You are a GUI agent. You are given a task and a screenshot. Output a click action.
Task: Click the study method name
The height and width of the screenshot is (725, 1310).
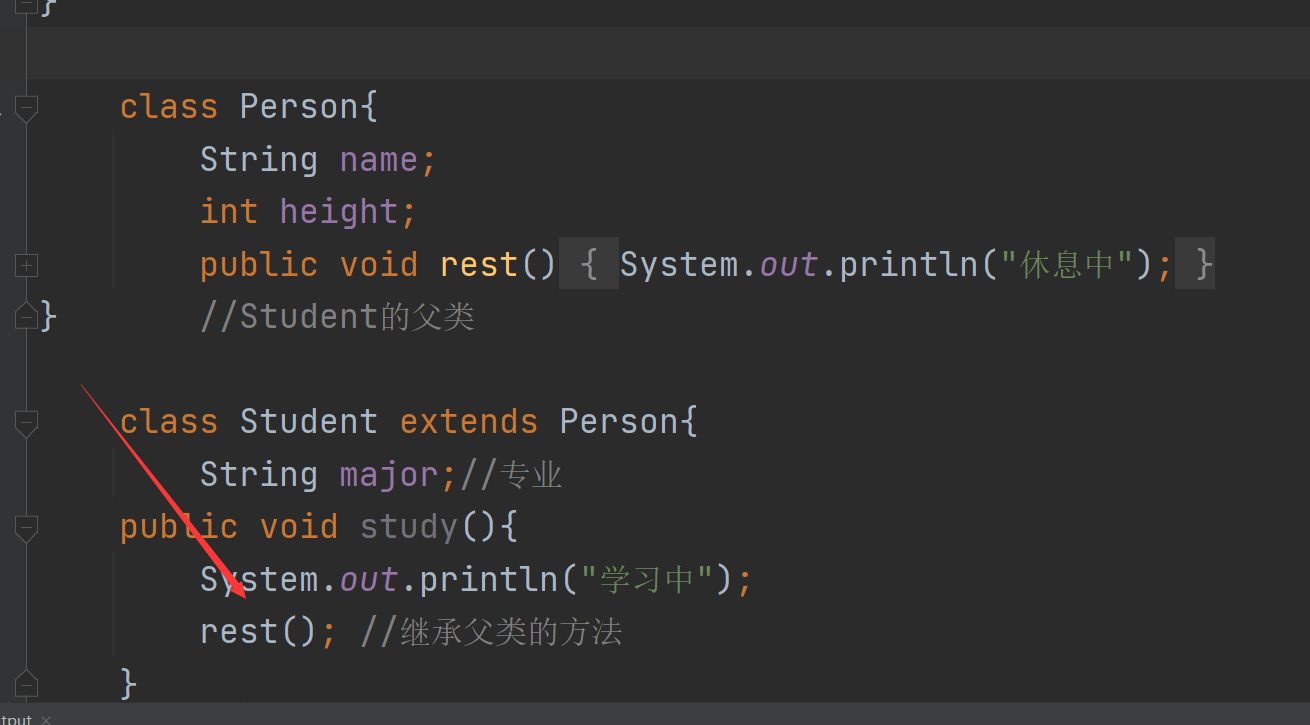point(408,527)
